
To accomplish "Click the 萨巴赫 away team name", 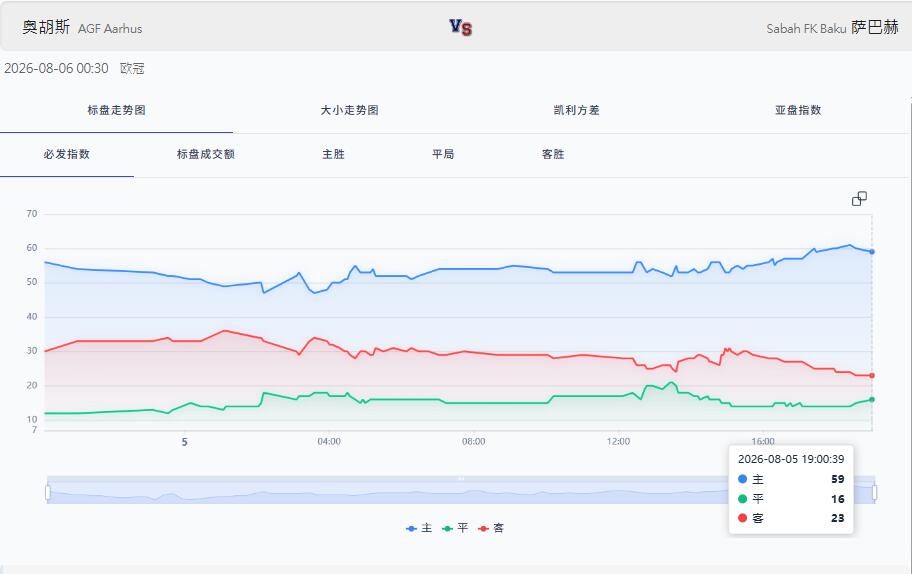I will coord(875,27).
